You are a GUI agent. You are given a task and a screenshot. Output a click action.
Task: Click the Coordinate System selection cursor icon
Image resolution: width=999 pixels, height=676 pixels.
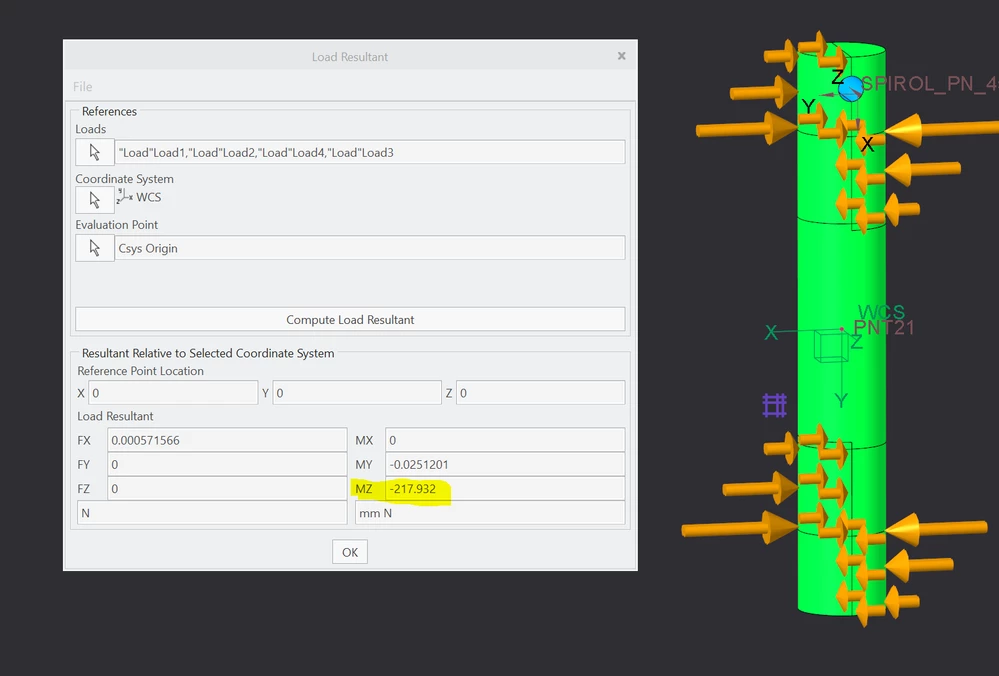(94, 199)
